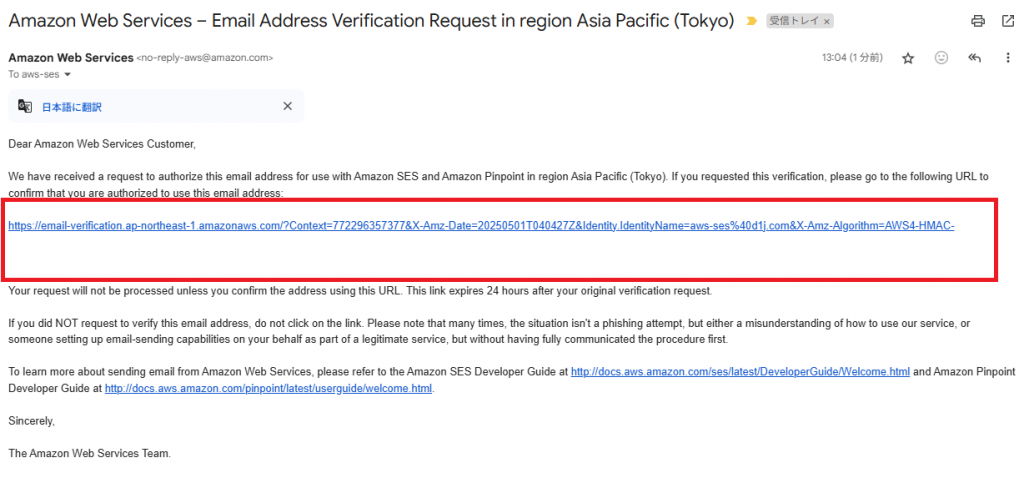The height and width of the screenshot is (483, 1024).
Task: Click the timestamp 13:04 (1 分前)
Action: click(852, 58)
